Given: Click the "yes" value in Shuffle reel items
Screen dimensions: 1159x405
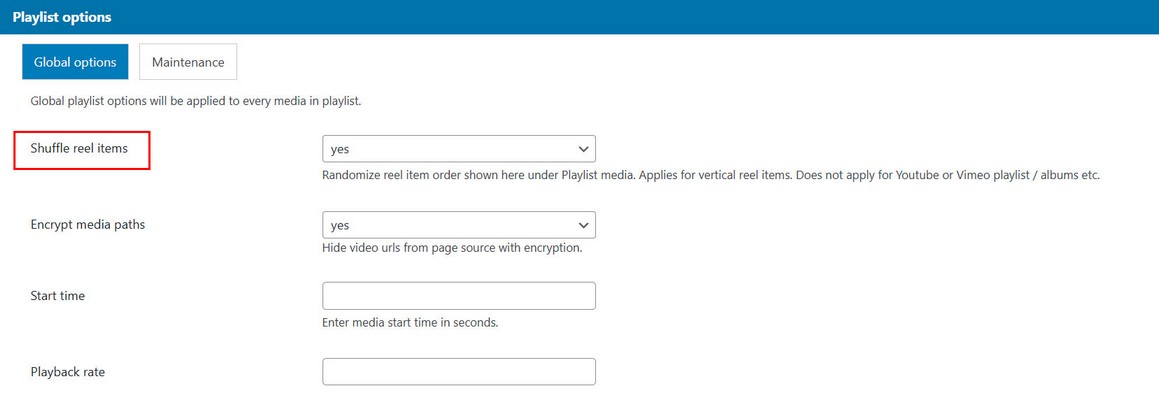Looking at the screenshot, I should coord(340,149).
